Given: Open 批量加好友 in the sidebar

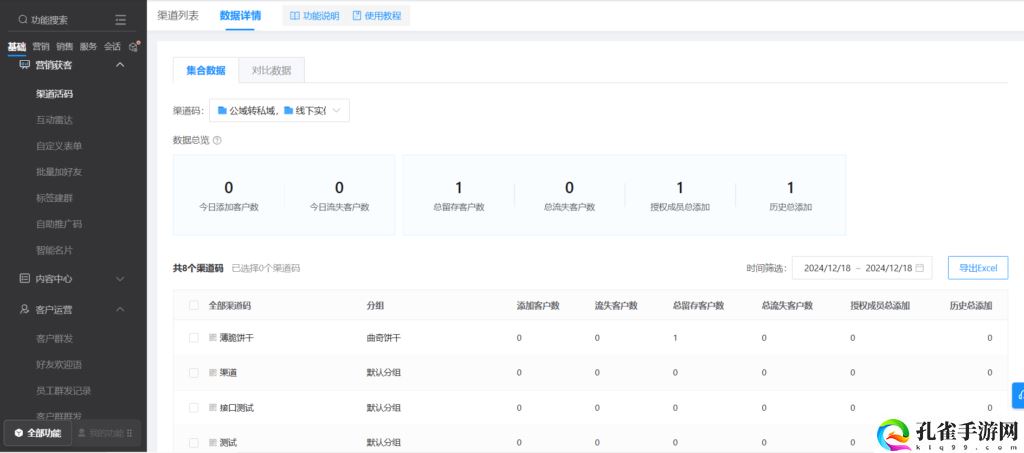Looking at the screenshot, I should [59, 172].
